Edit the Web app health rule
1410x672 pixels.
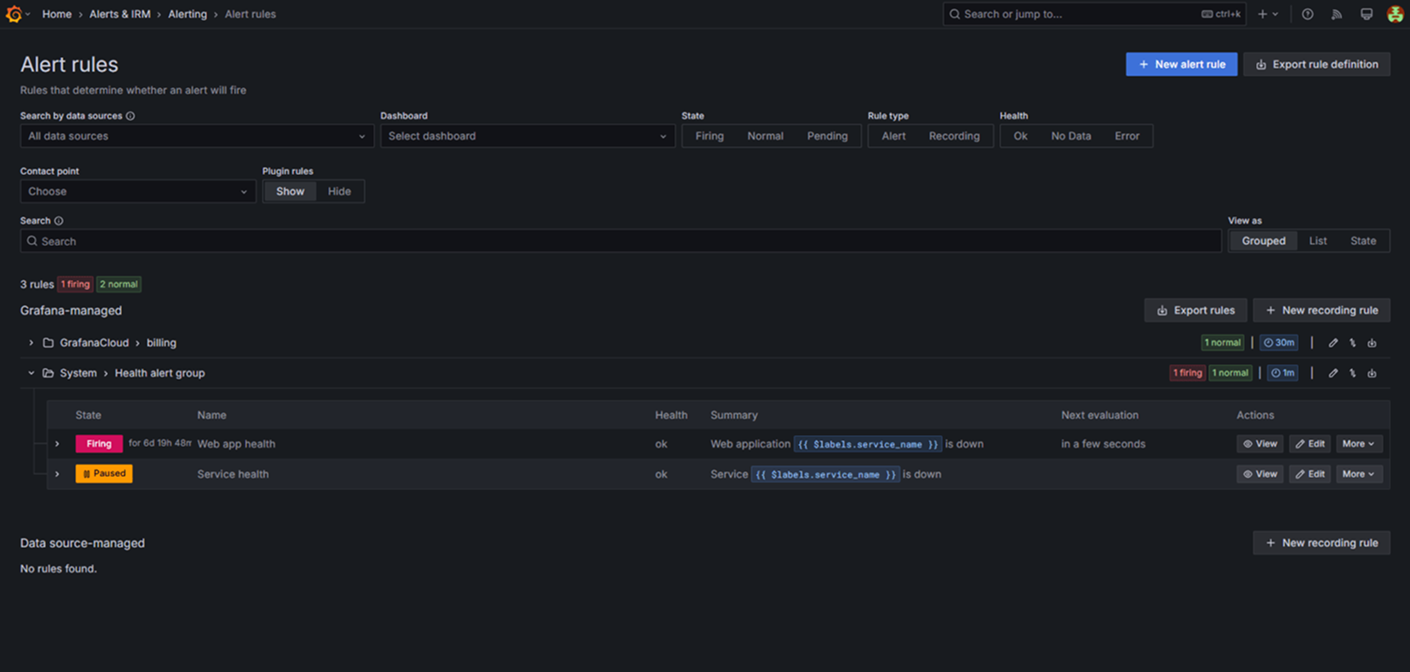[x=1310, y=444]
